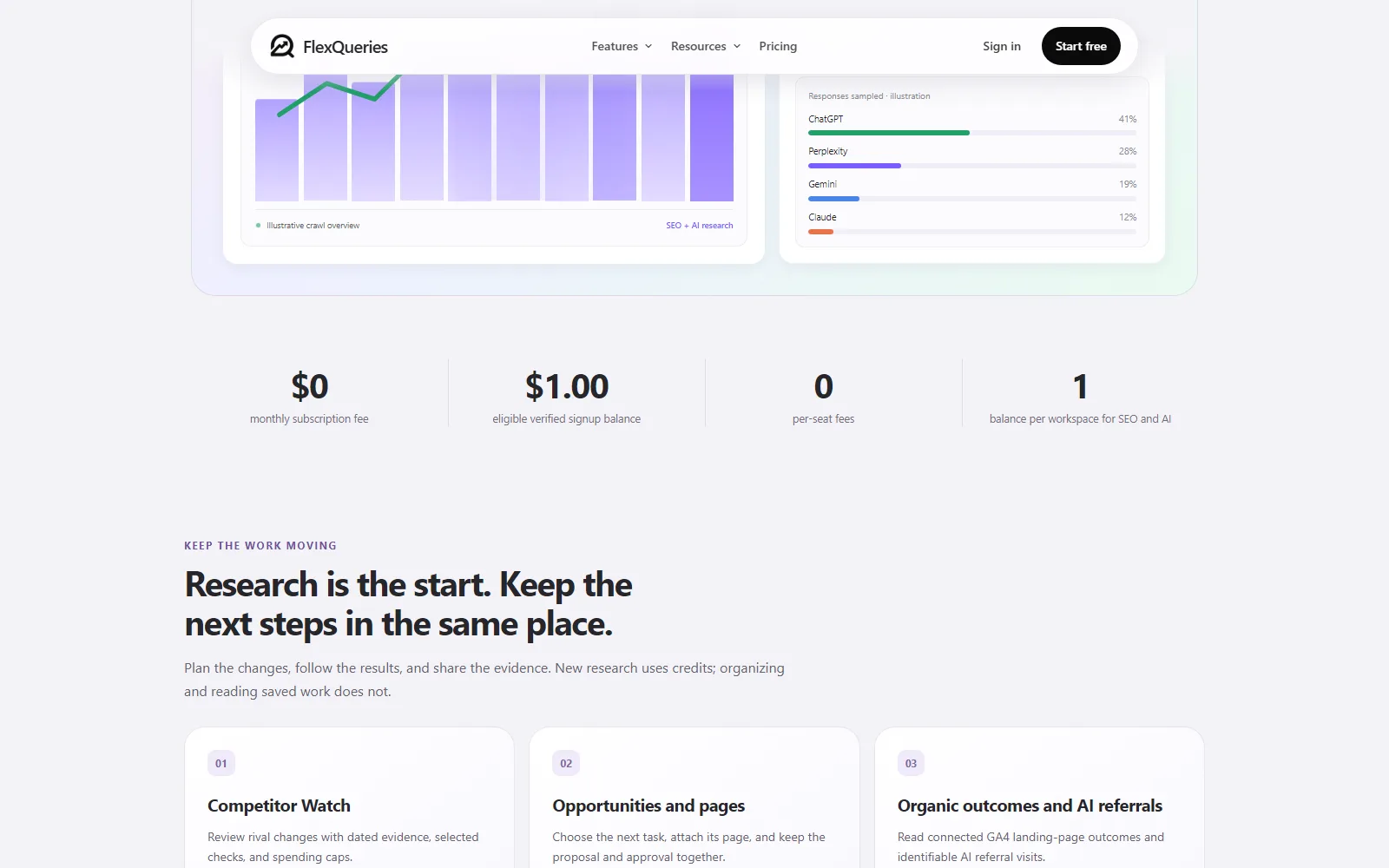The height and width of the screenshot is (868, 1389).
Task: Click the green dot beside Illustrative crawl overview
Action: click(259, 226)
